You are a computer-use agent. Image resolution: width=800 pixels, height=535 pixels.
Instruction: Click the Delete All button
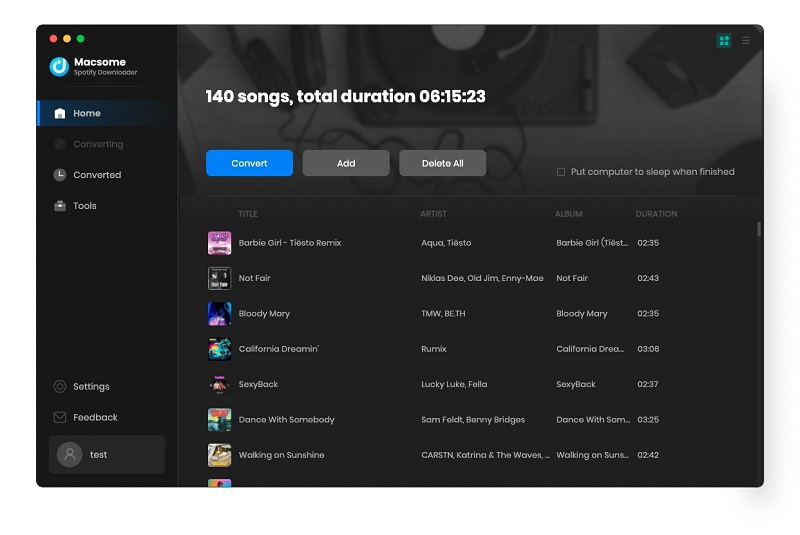[x=442, y=163]
